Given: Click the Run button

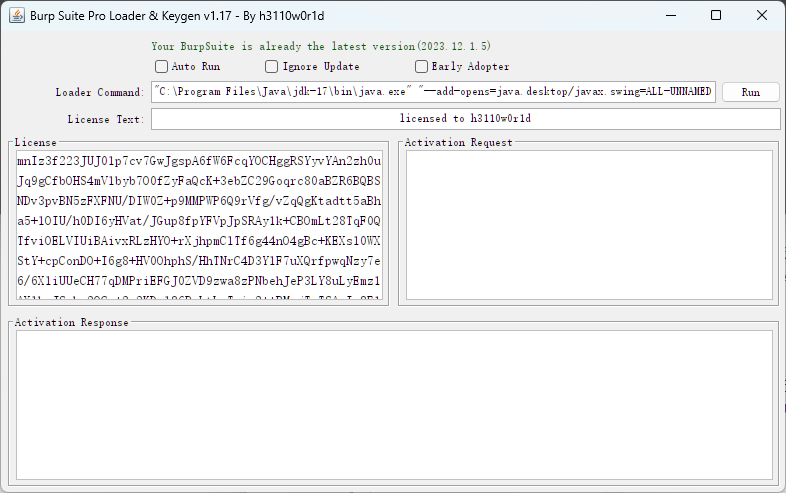Looking at the screenshot, I should [x=750, y=92].
